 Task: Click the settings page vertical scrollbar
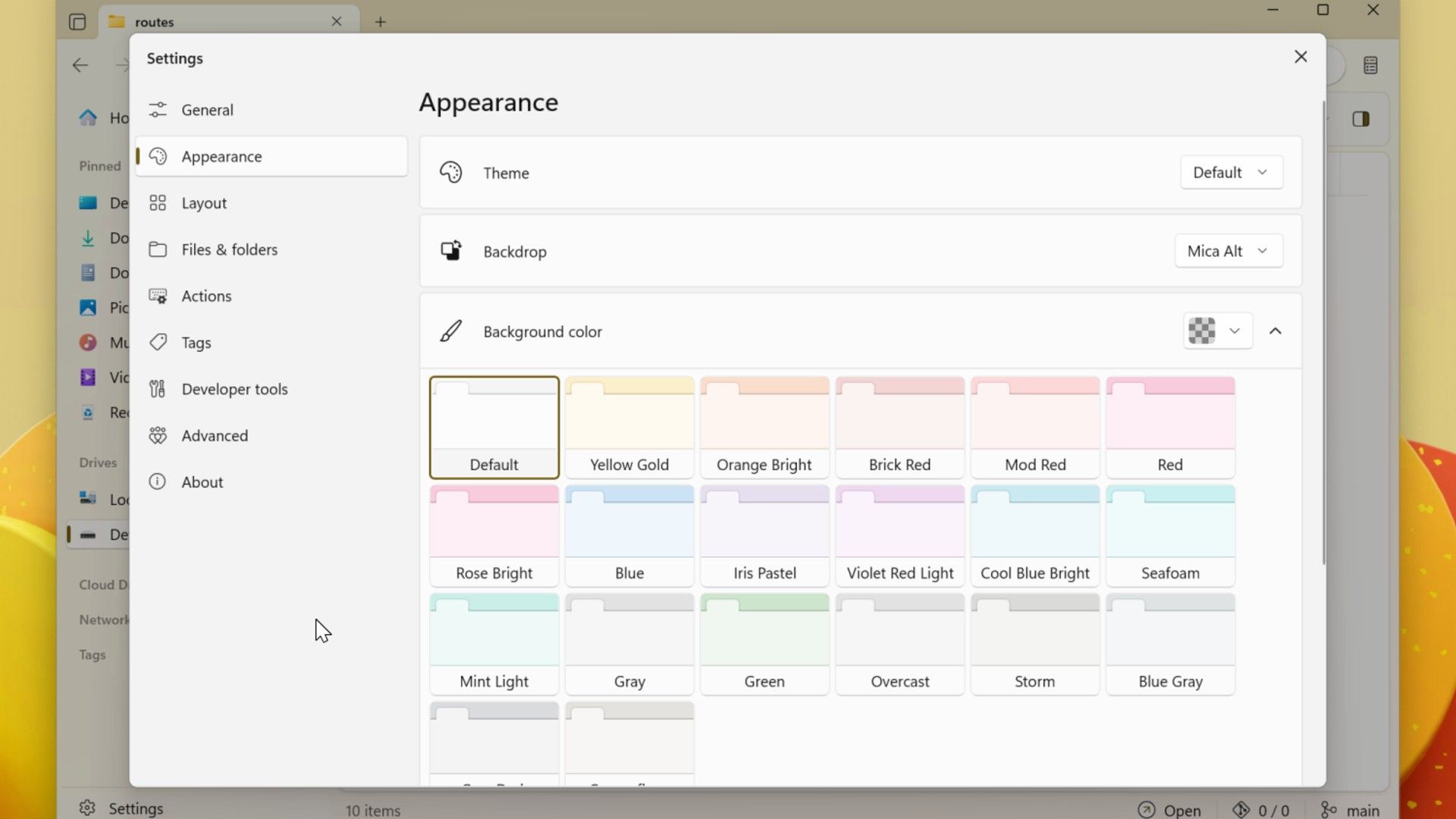point(1324,334)
